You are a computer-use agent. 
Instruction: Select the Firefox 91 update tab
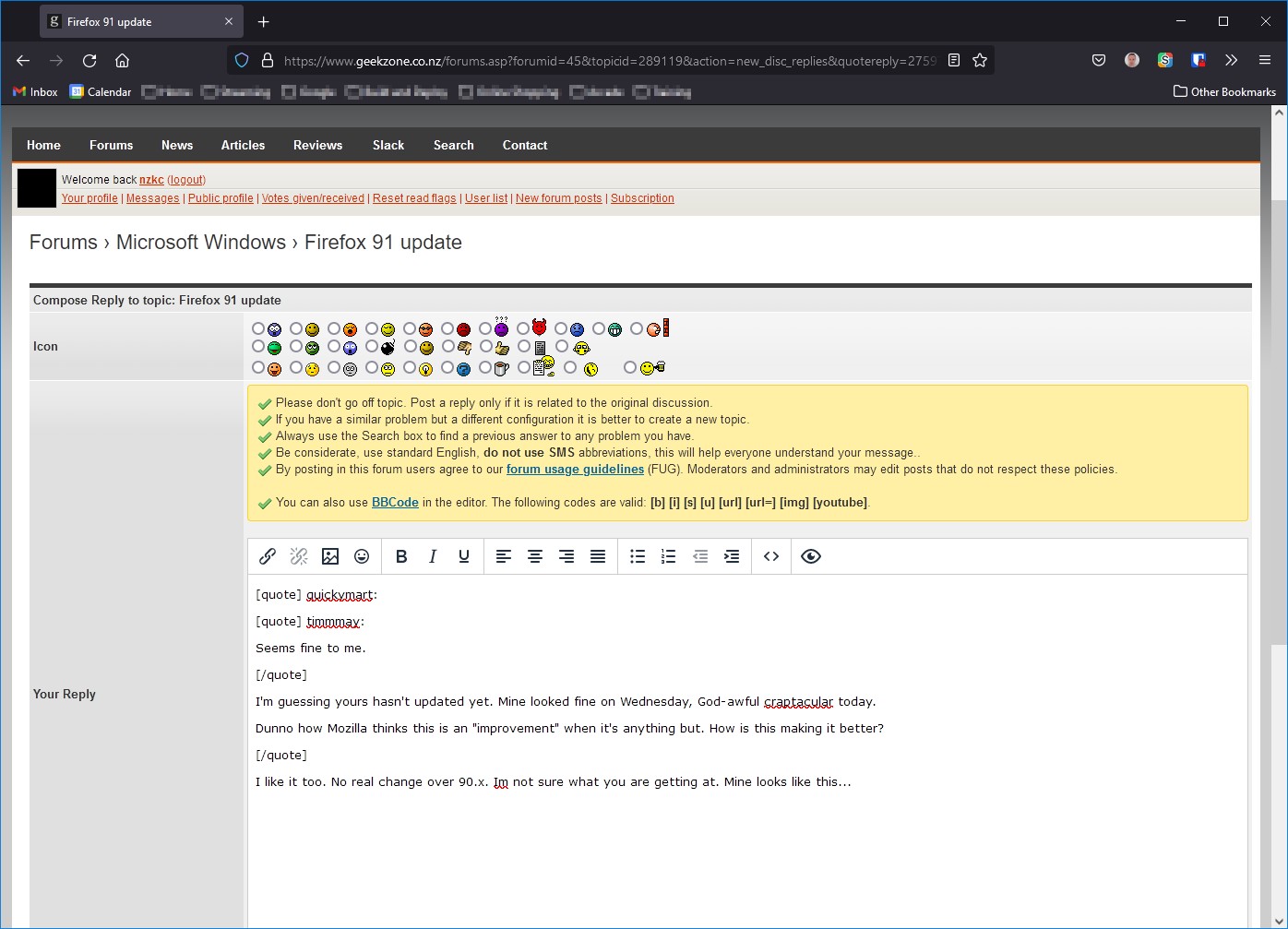coord(141,21)
